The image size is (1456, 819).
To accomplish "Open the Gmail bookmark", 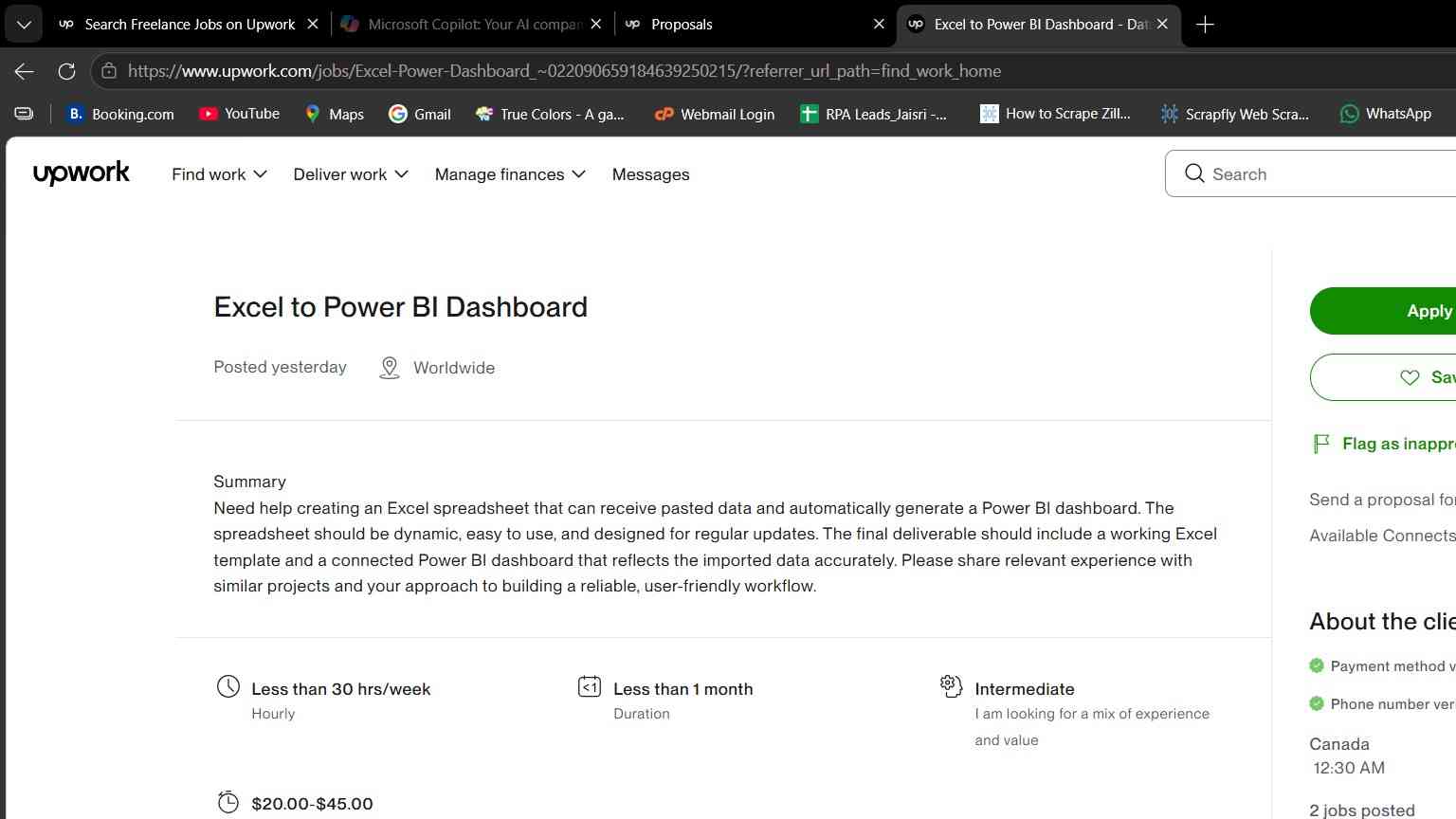I will [x=419, y=114].
